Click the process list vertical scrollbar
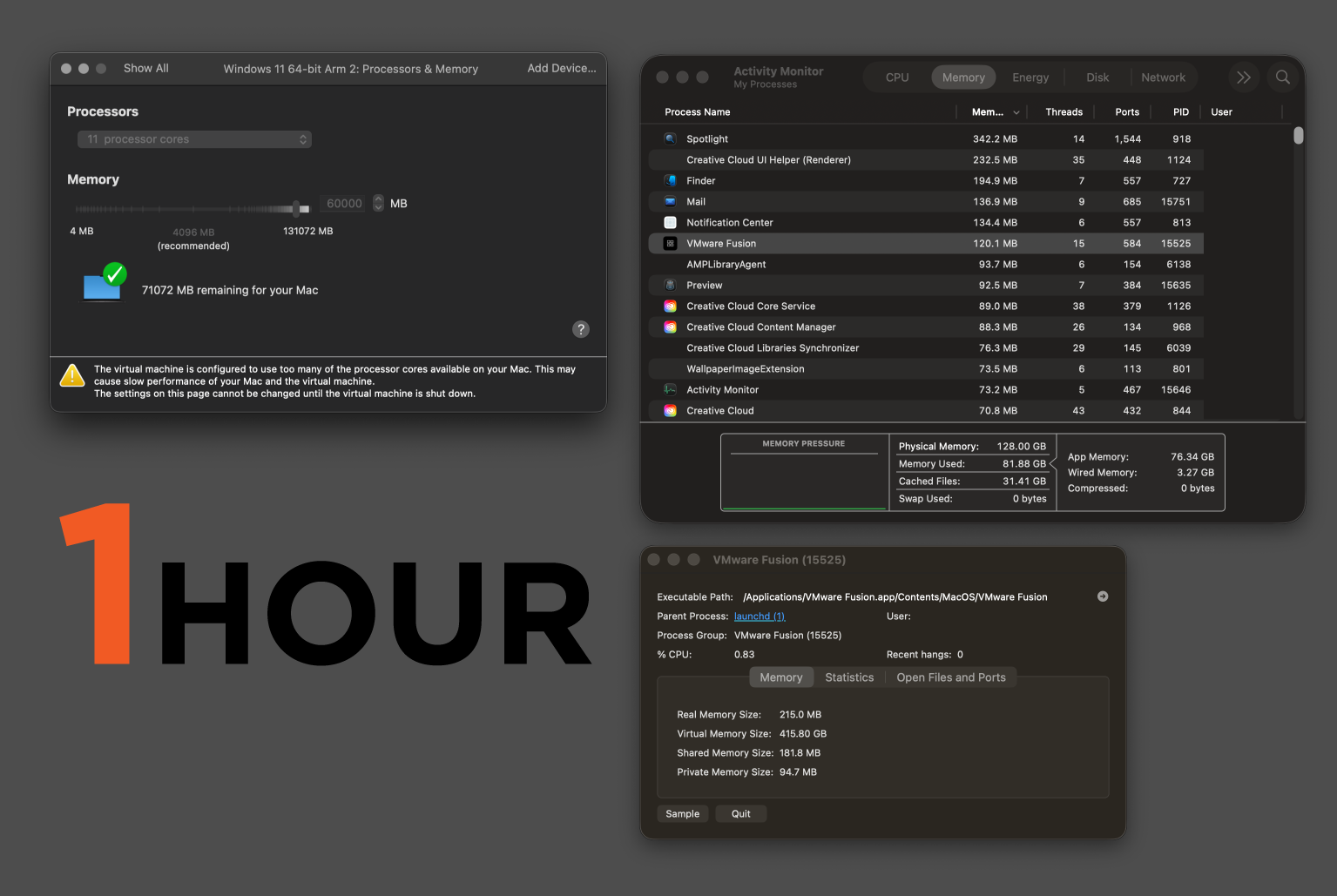The width and height of the screenshot is (1337, 896). point(1298,136)
